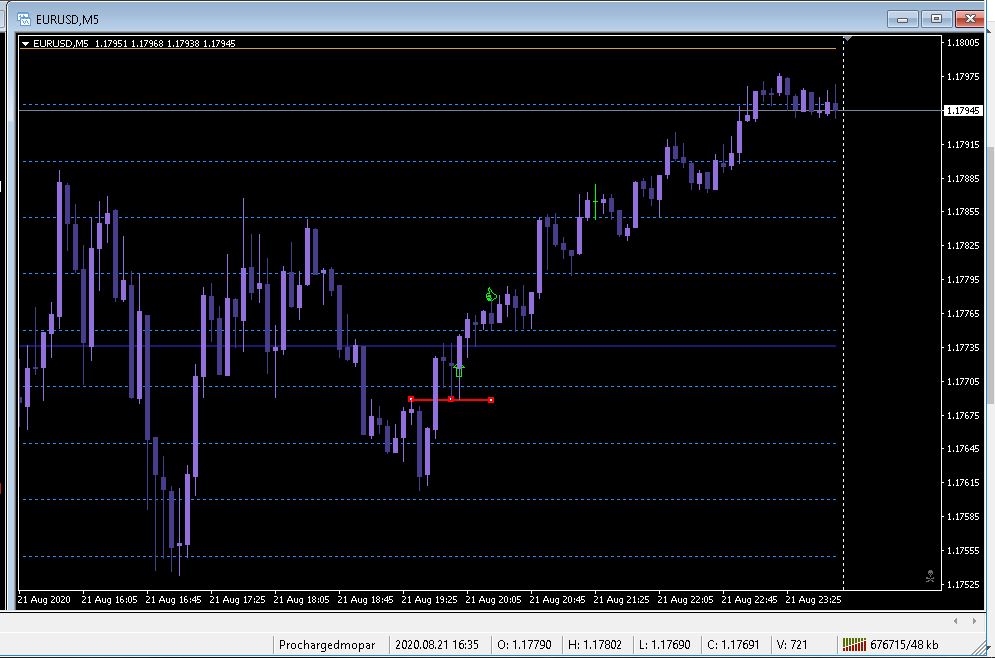This screenshot has width=995, height=658.
Task: Click the 676715/48 kb traffic text
Action: (x=904, y=645)
